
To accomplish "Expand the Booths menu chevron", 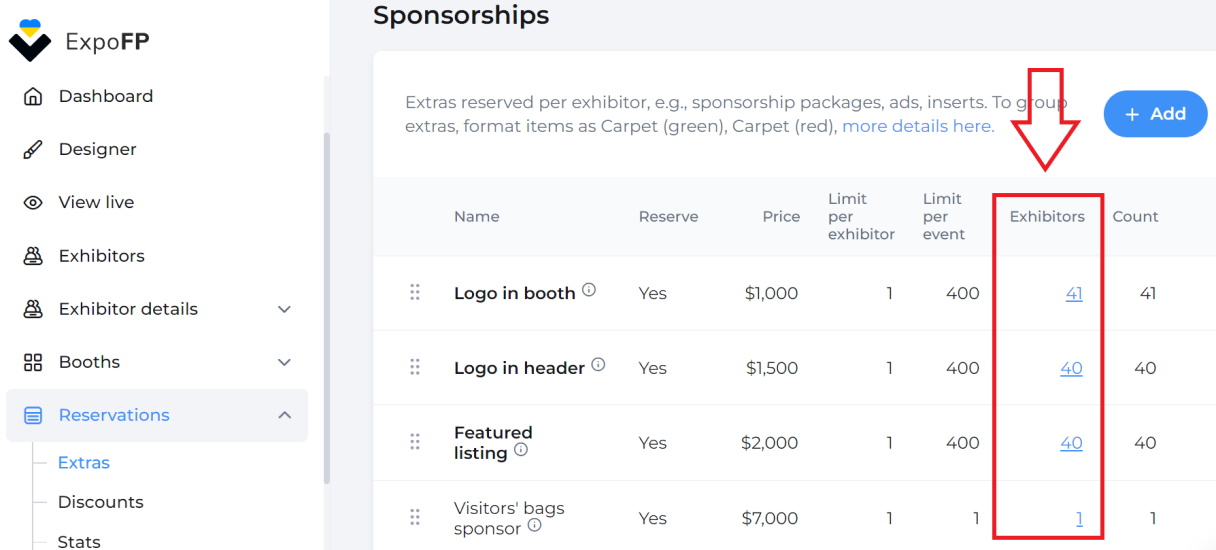I will pos(284,362).
